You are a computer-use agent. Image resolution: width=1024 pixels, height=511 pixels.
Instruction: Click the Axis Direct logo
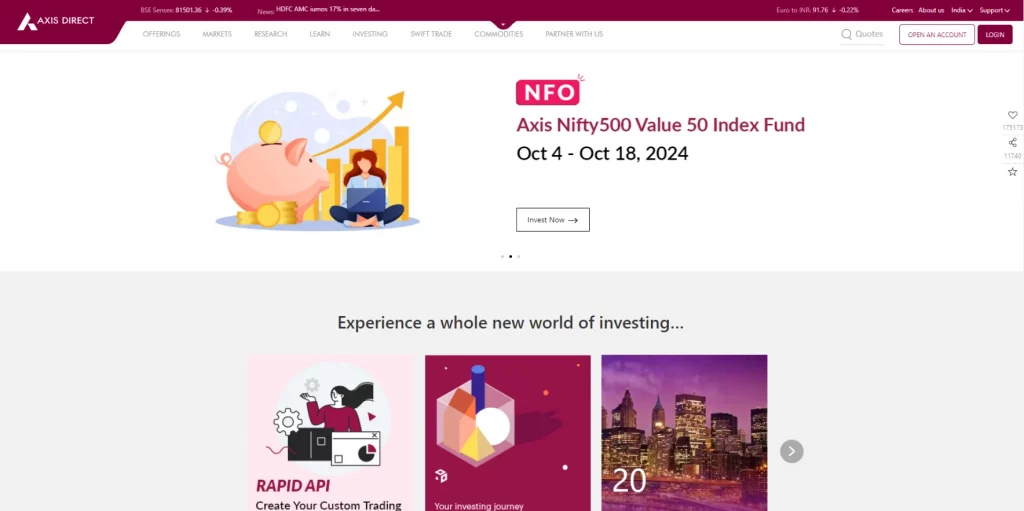[56, 21]
